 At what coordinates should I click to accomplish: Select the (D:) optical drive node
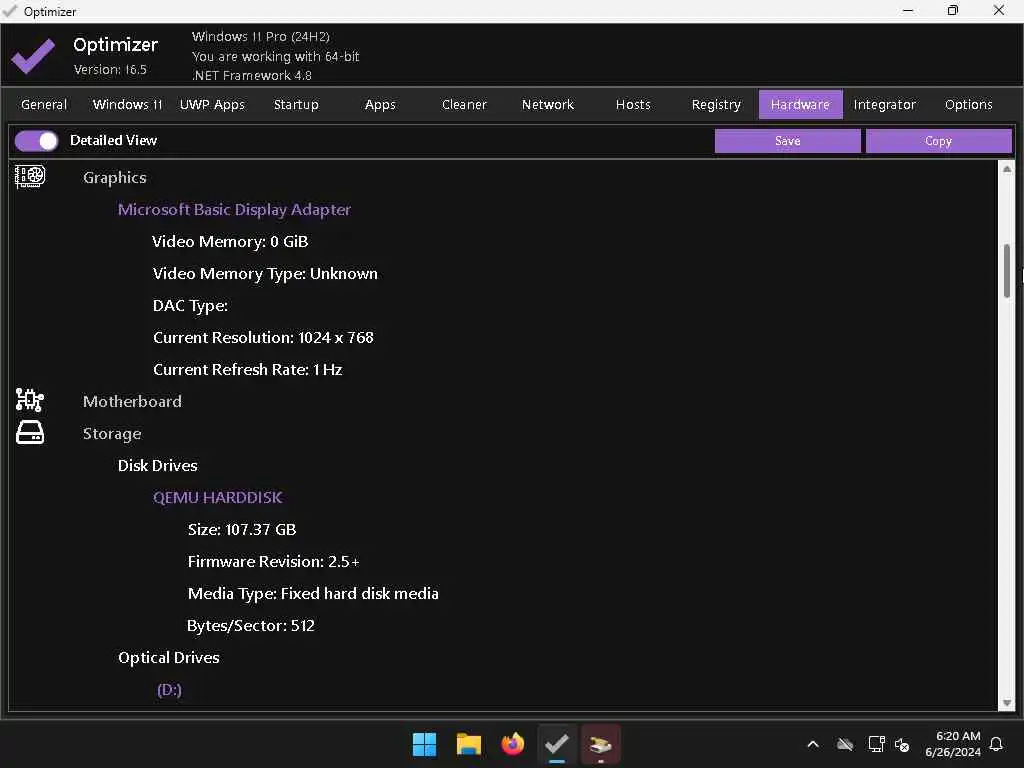pos(169,690)
